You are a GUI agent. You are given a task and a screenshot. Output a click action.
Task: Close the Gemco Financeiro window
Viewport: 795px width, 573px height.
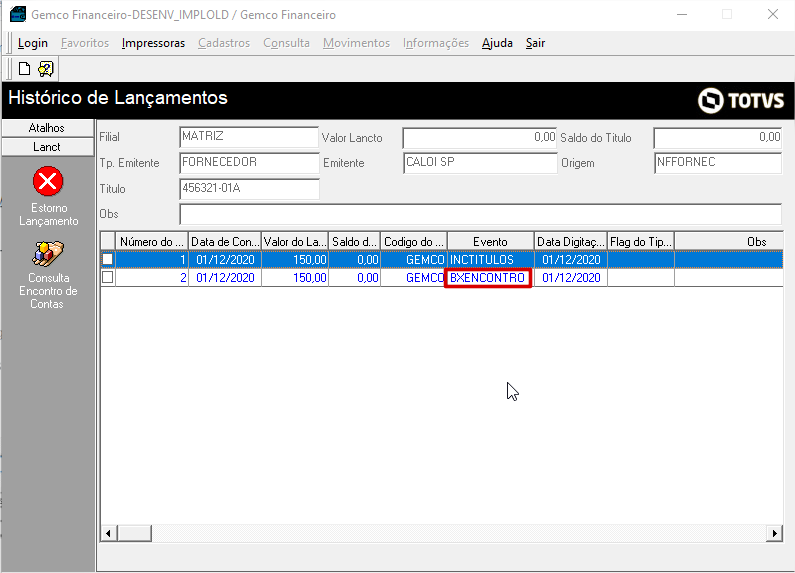click(772, 14)
